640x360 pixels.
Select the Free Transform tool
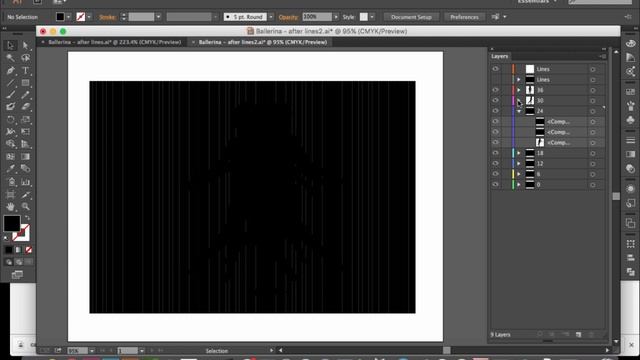tap(25, 132)
